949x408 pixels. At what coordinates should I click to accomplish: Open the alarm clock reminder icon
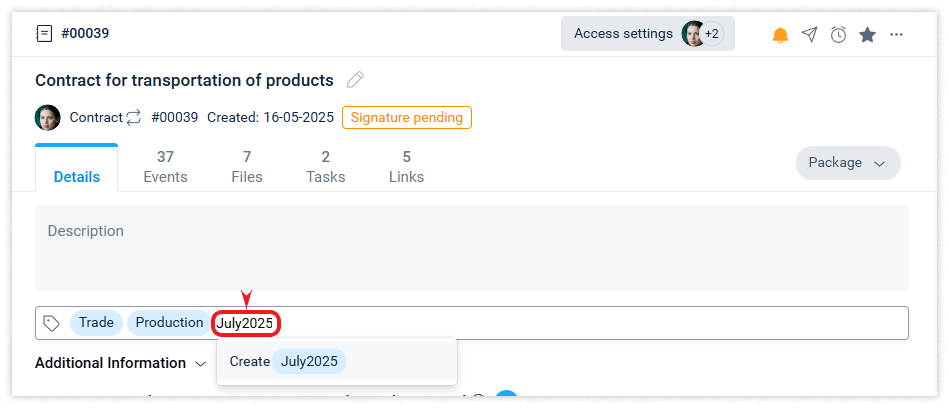[838, 35]
